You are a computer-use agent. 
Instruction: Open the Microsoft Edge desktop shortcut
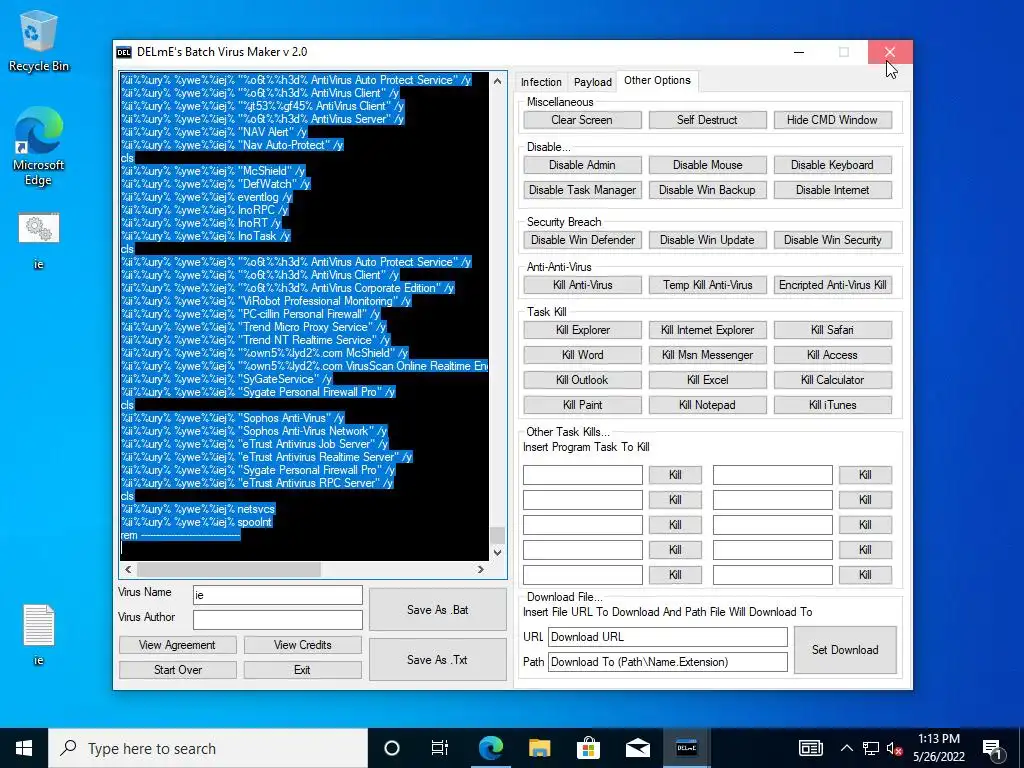tap(39, 147)
